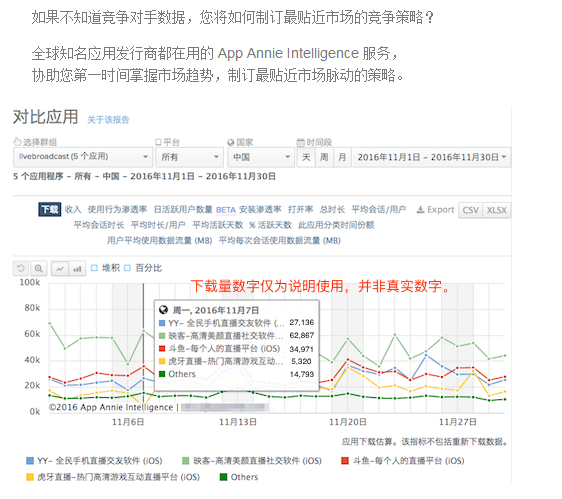Viewport: 562px width, 499px height.
Task: Click tooltip value 27,136
Action: [302, 323]
